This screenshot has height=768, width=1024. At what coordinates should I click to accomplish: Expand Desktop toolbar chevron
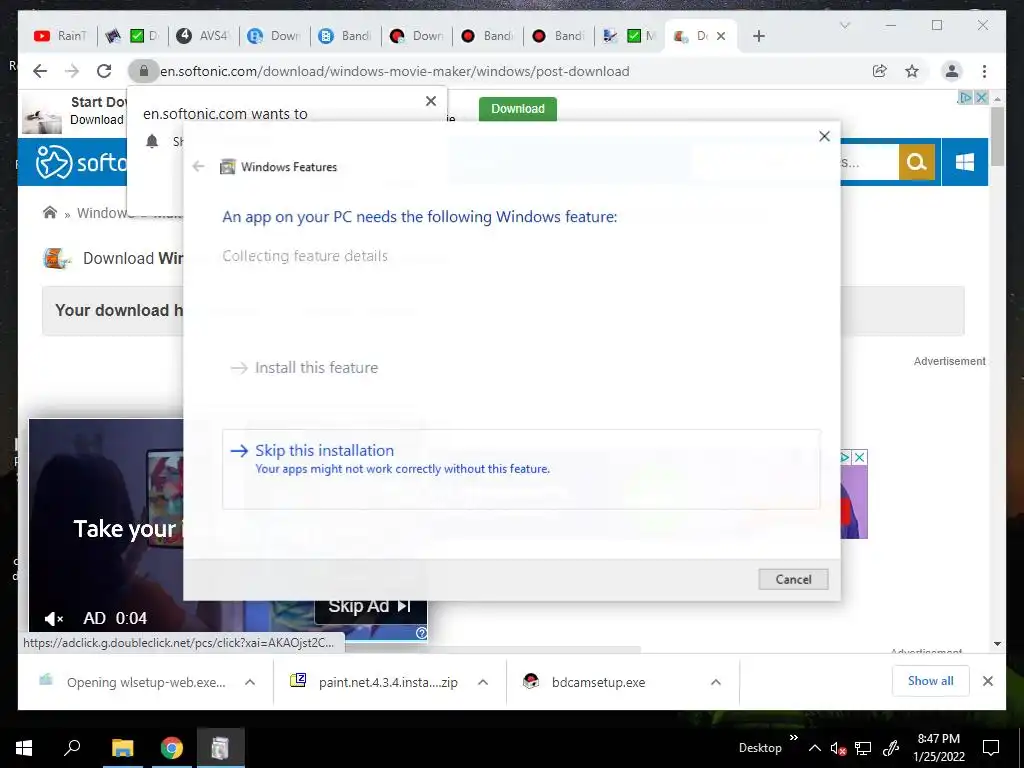(793, 737)
